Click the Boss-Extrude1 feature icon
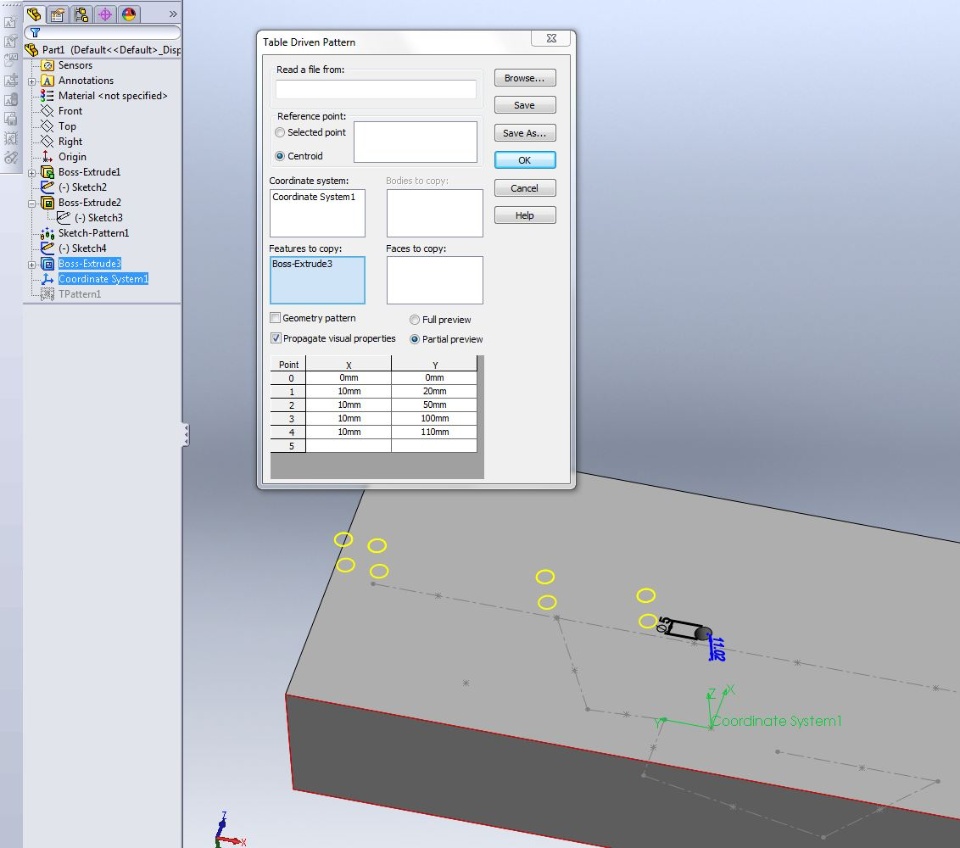This screenshot has width=960, height=848. (47, 172)
